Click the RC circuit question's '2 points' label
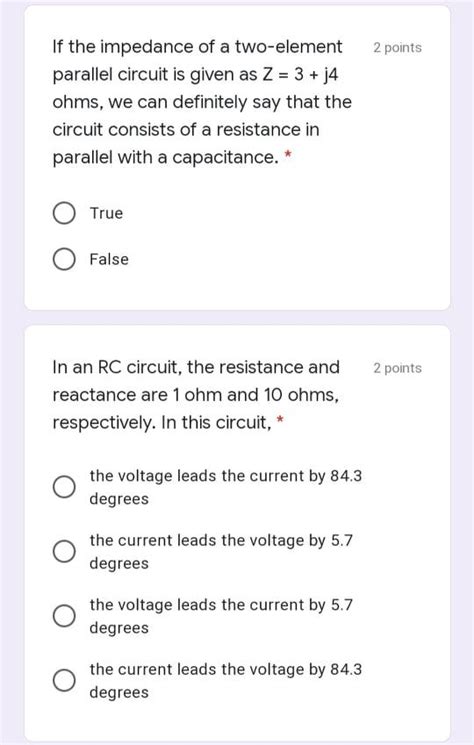This screenshot has width=474, height=745. [397, 368]
